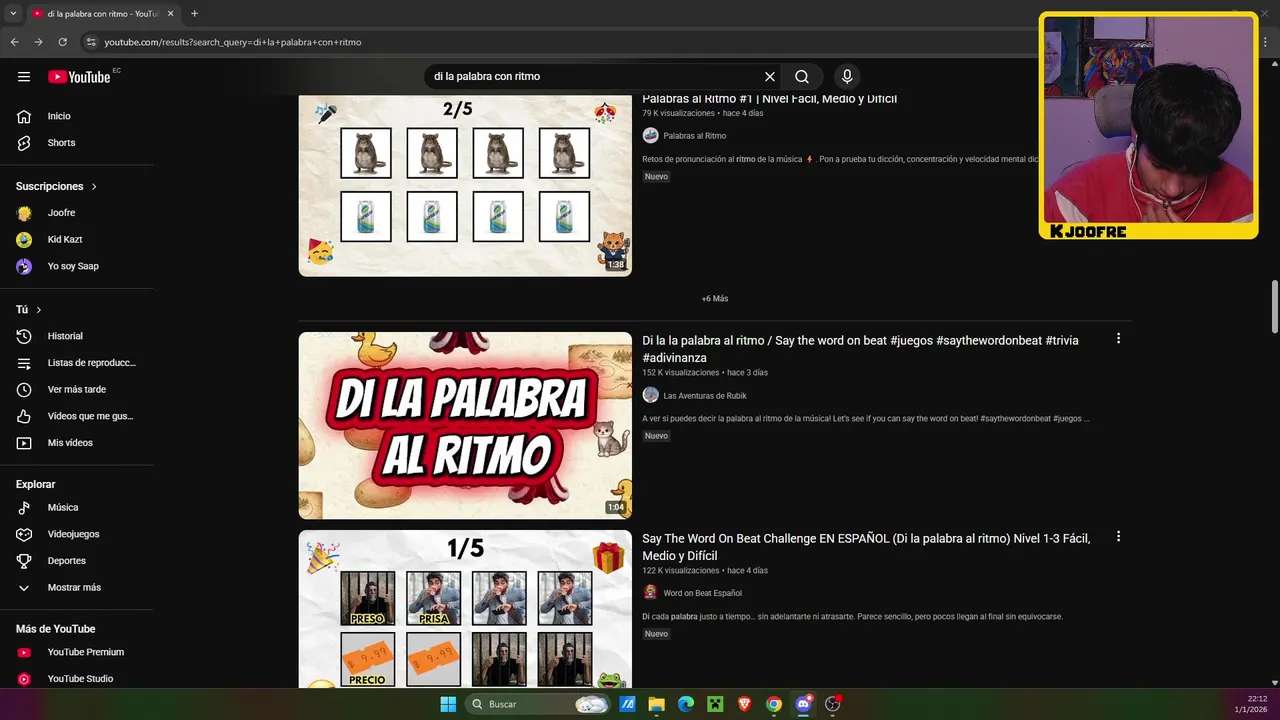Click the Palabras al Ritmo #1 video title
1280x720 pixels.
pos(769,99)
